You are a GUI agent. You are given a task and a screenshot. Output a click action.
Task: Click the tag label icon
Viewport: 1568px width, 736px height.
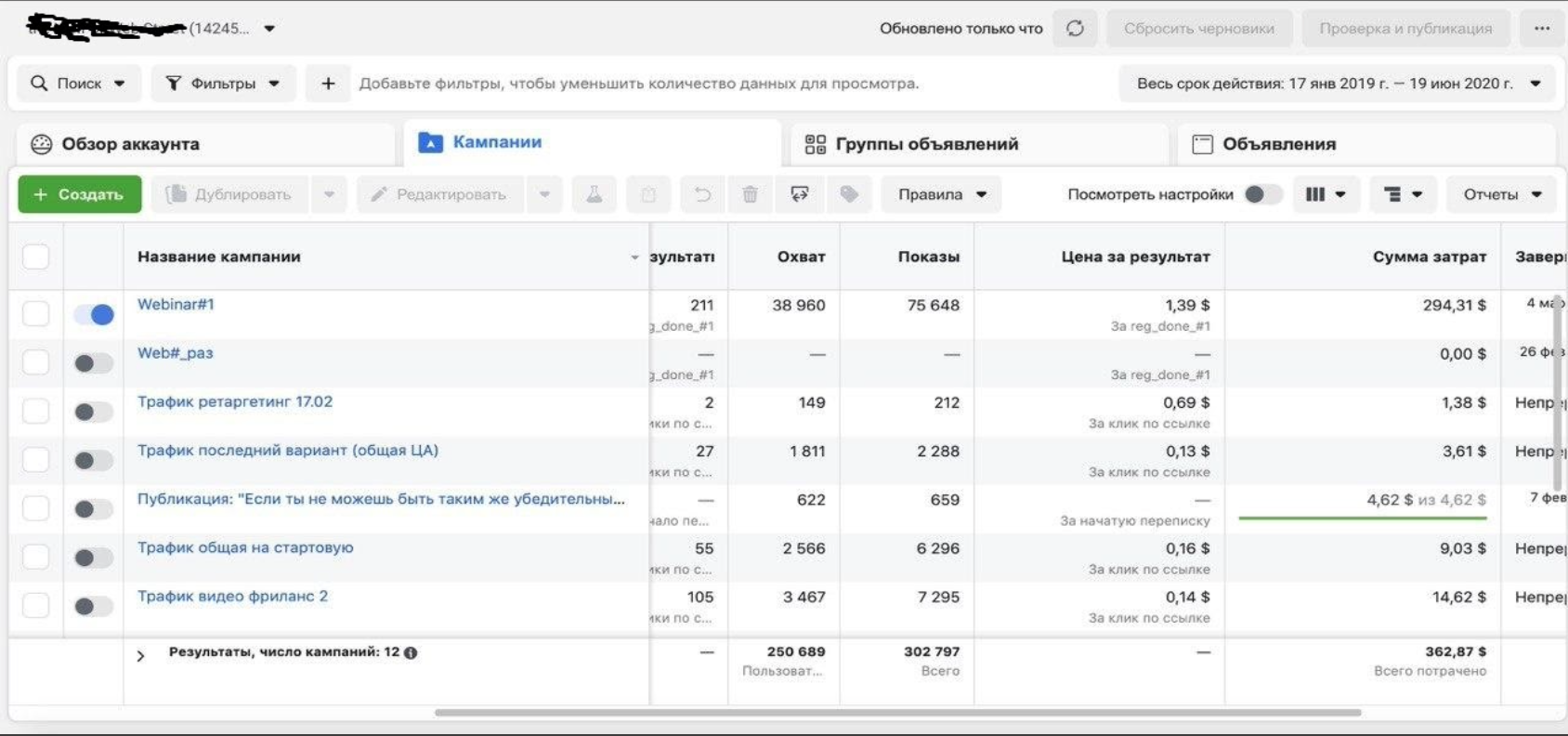[848, 194]
